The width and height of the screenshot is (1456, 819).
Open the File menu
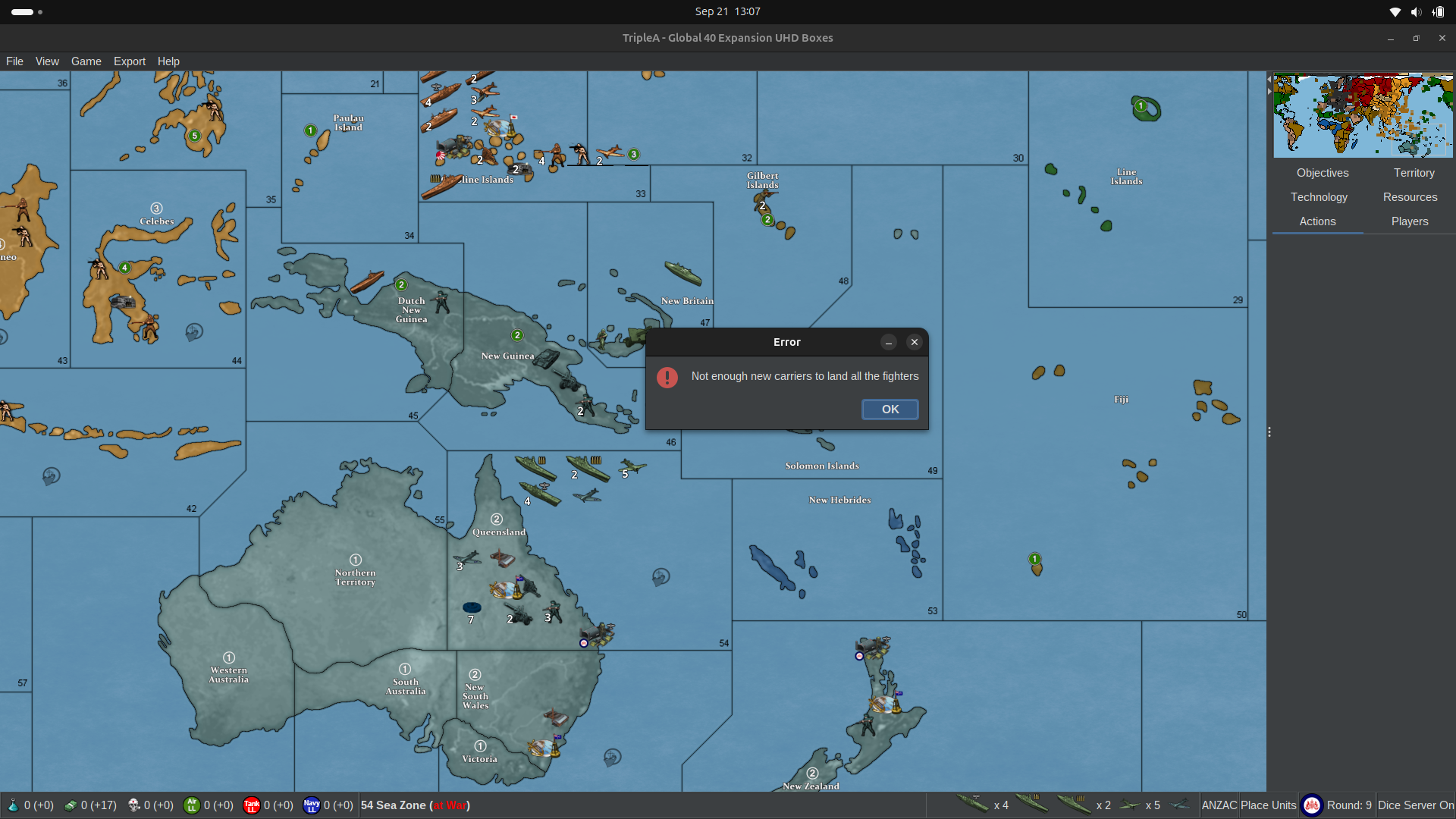(x=14, y=61)
